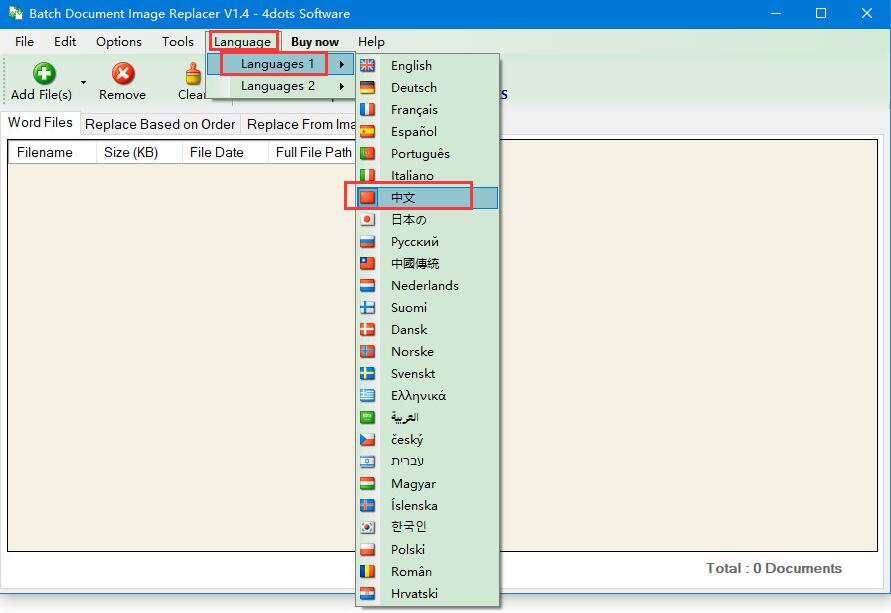Click the red Remove icon
The image size is (891, 613).
coord(123,73)
